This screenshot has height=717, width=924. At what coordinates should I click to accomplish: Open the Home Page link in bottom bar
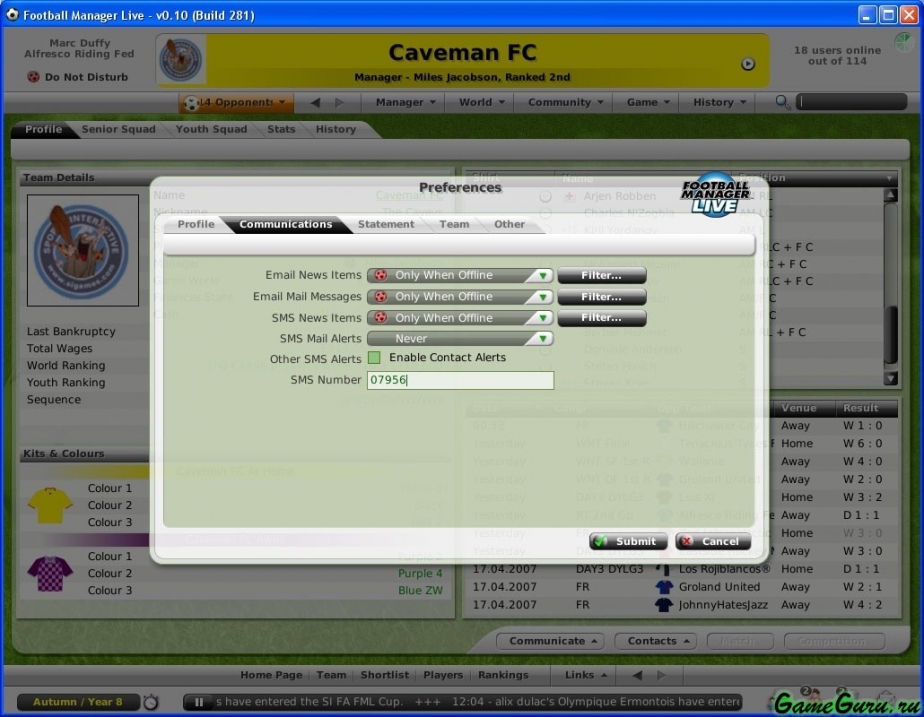271,675
